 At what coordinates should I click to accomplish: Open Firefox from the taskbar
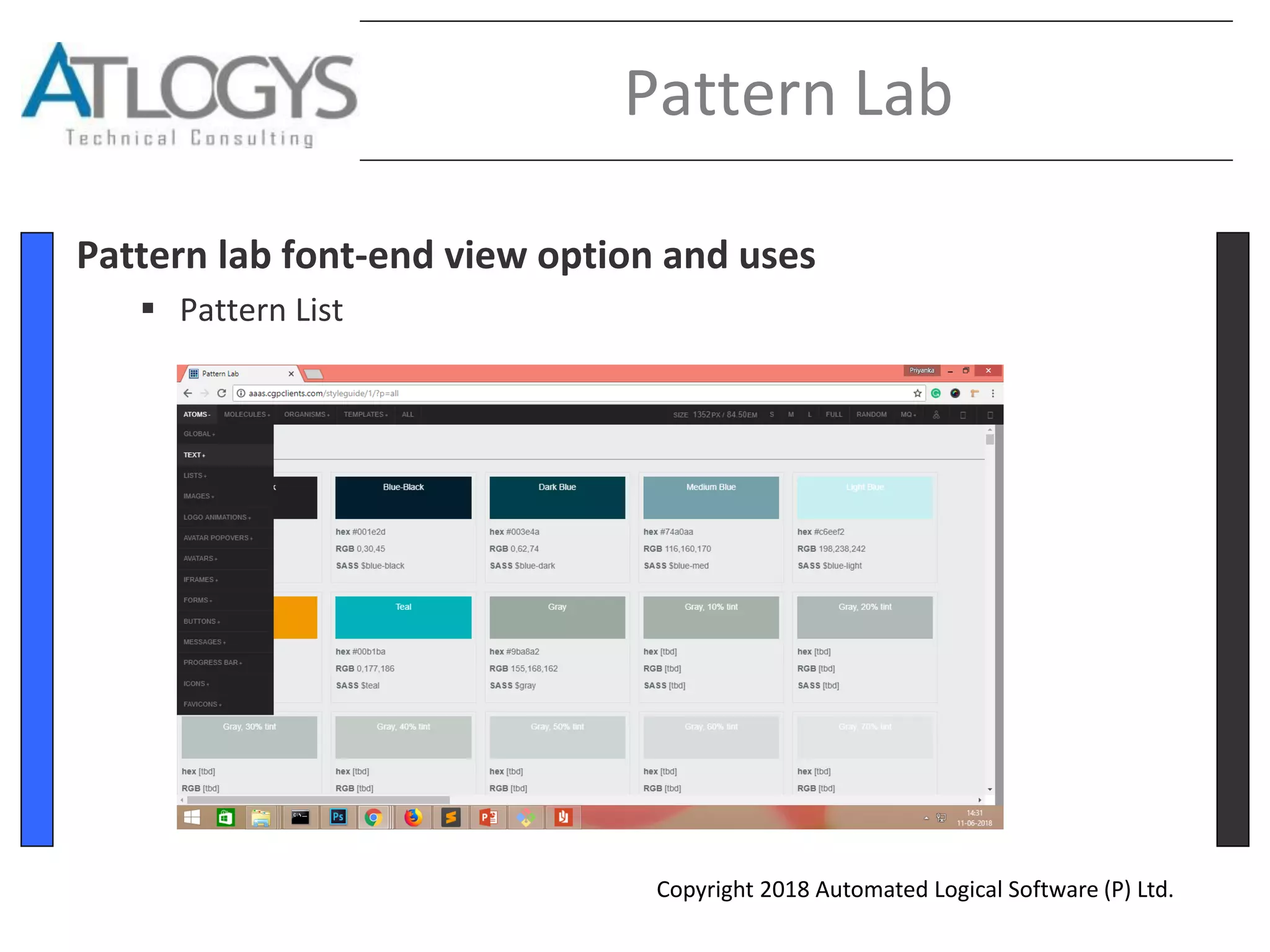[413, 818]
